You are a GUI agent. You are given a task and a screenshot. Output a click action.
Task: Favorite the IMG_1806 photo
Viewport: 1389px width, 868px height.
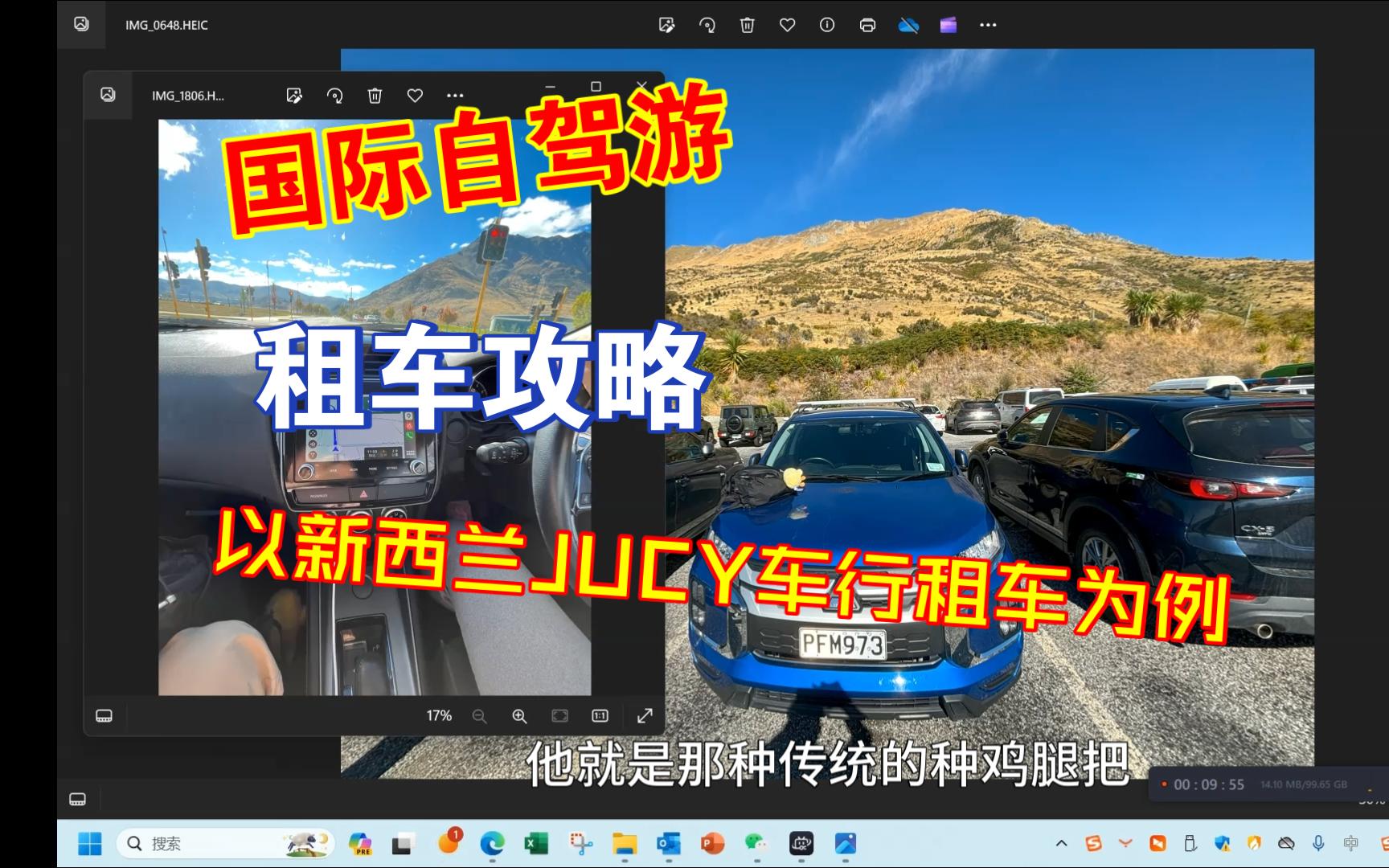click(415, 96)
